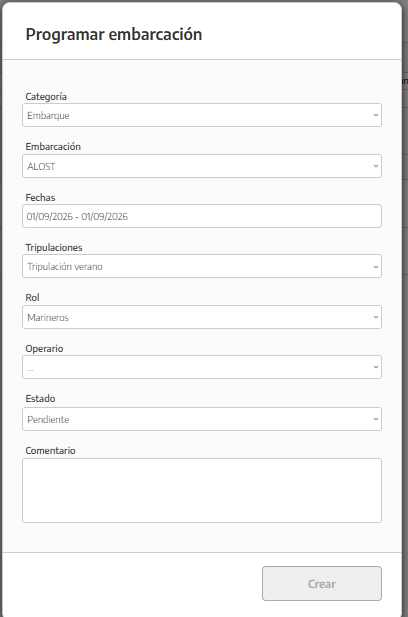Click the Comentario field label
Viewport: 408px width, 617px height.
[50, 451]
